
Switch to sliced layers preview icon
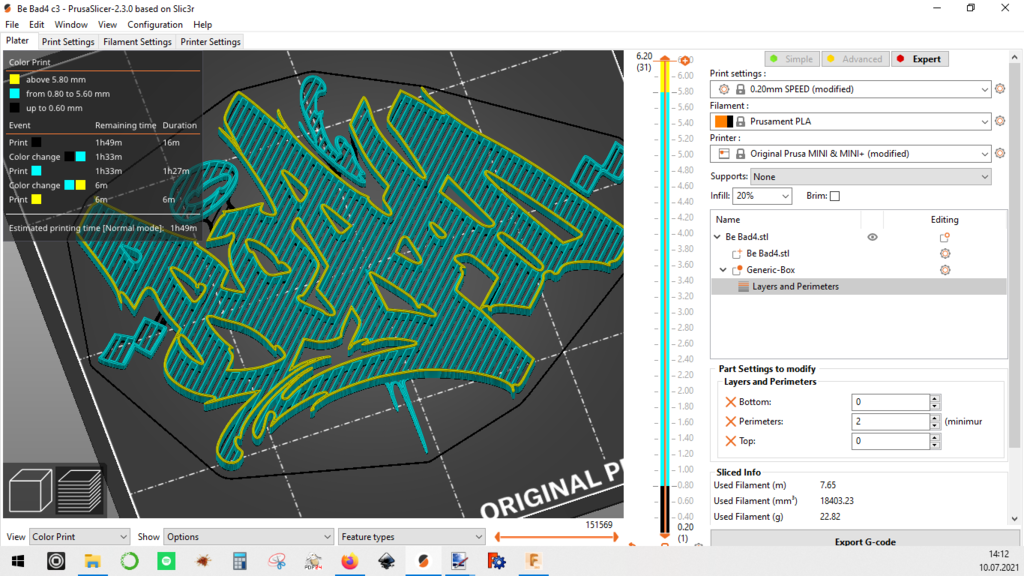79,491
